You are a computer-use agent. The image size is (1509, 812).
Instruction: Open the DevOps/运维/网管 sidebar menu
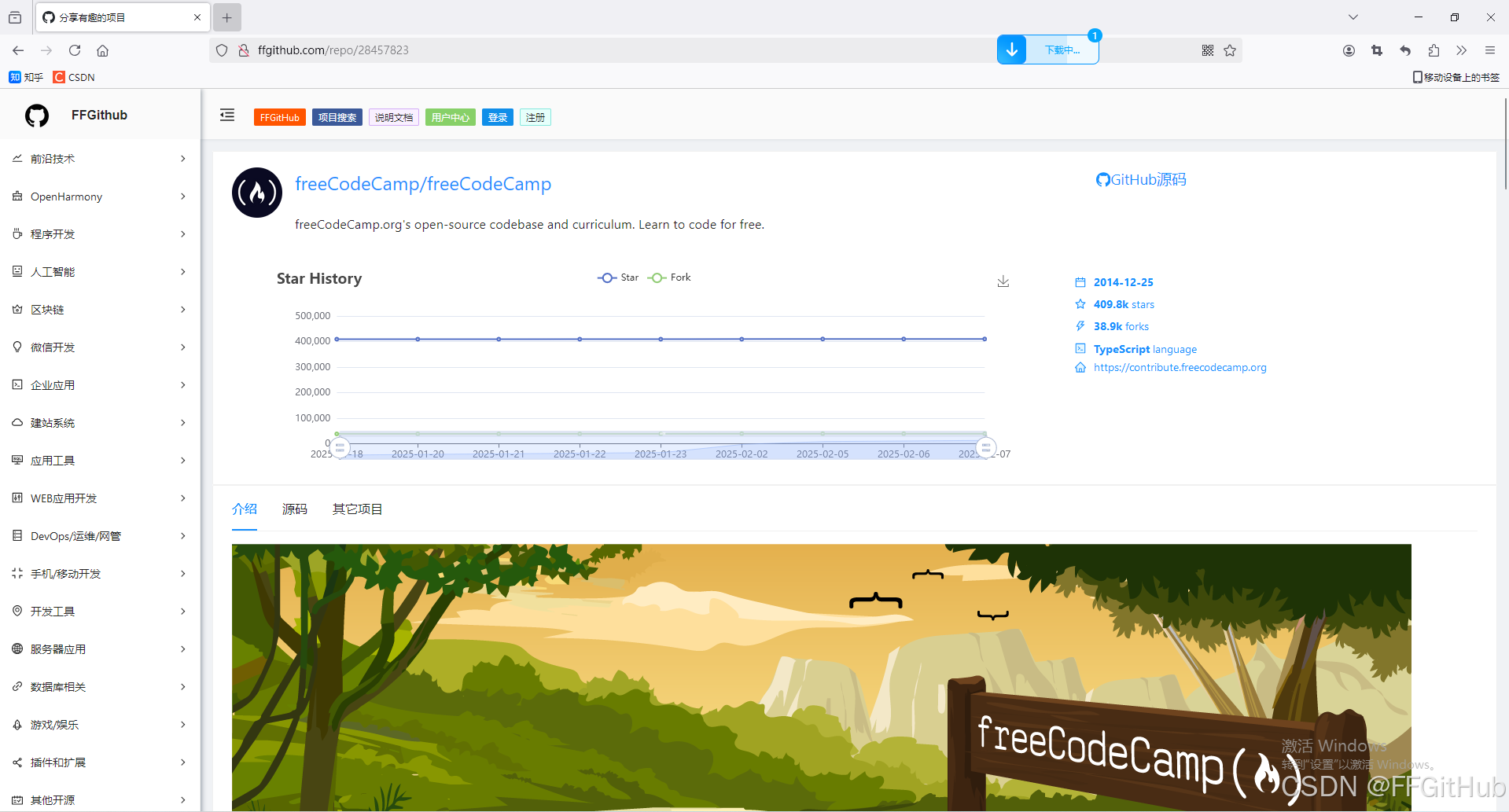pyautogui.click(x=100, y=536)
